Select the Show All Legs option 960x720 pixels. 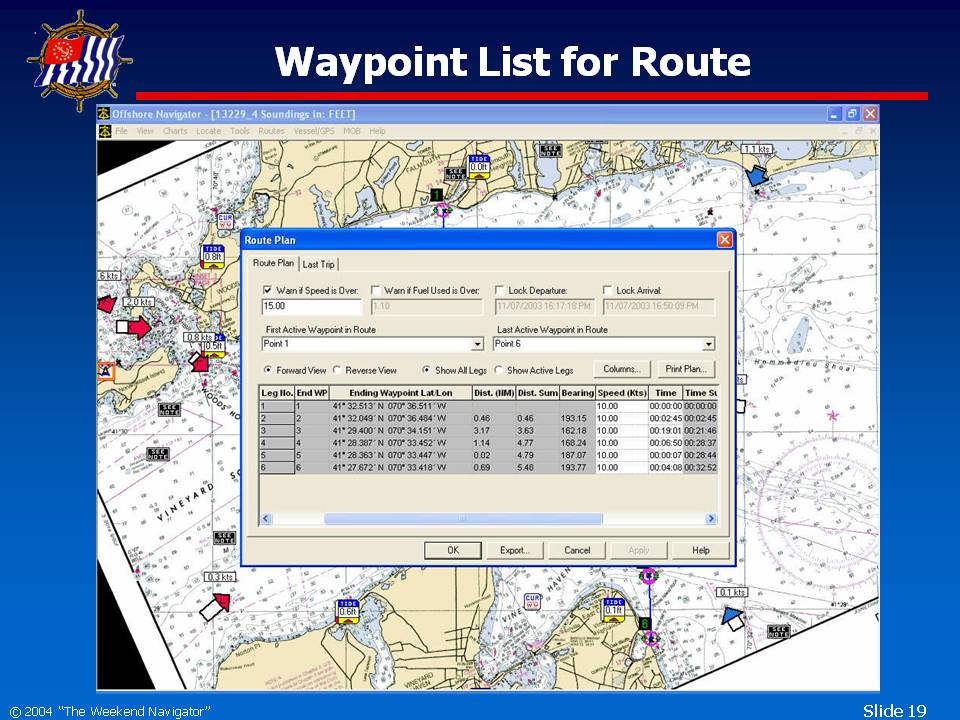(x=427, y=370)
